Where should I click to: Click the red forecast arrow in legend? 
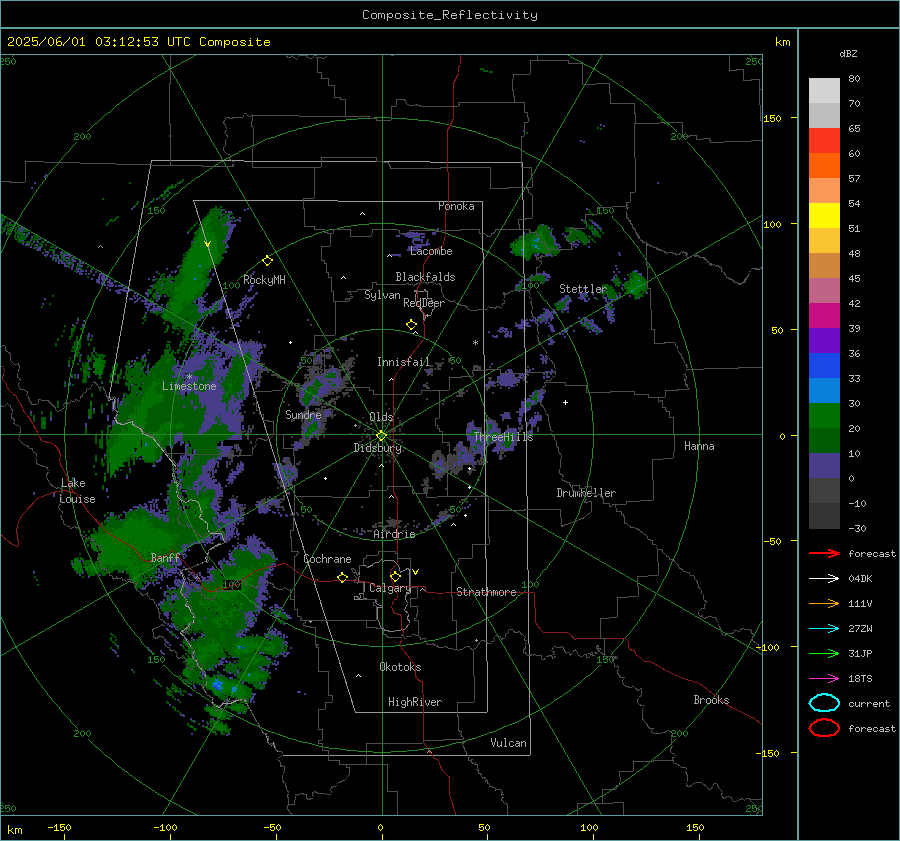(x=824, y=553)
